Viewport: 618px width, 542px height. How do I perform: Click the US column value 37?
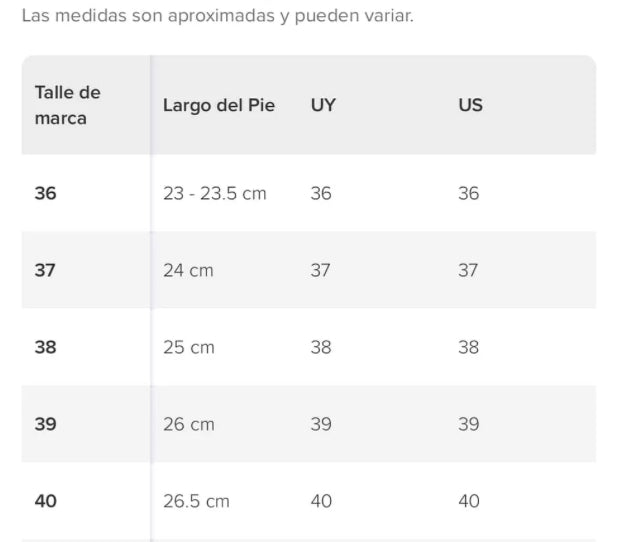(x=468, y=270)
